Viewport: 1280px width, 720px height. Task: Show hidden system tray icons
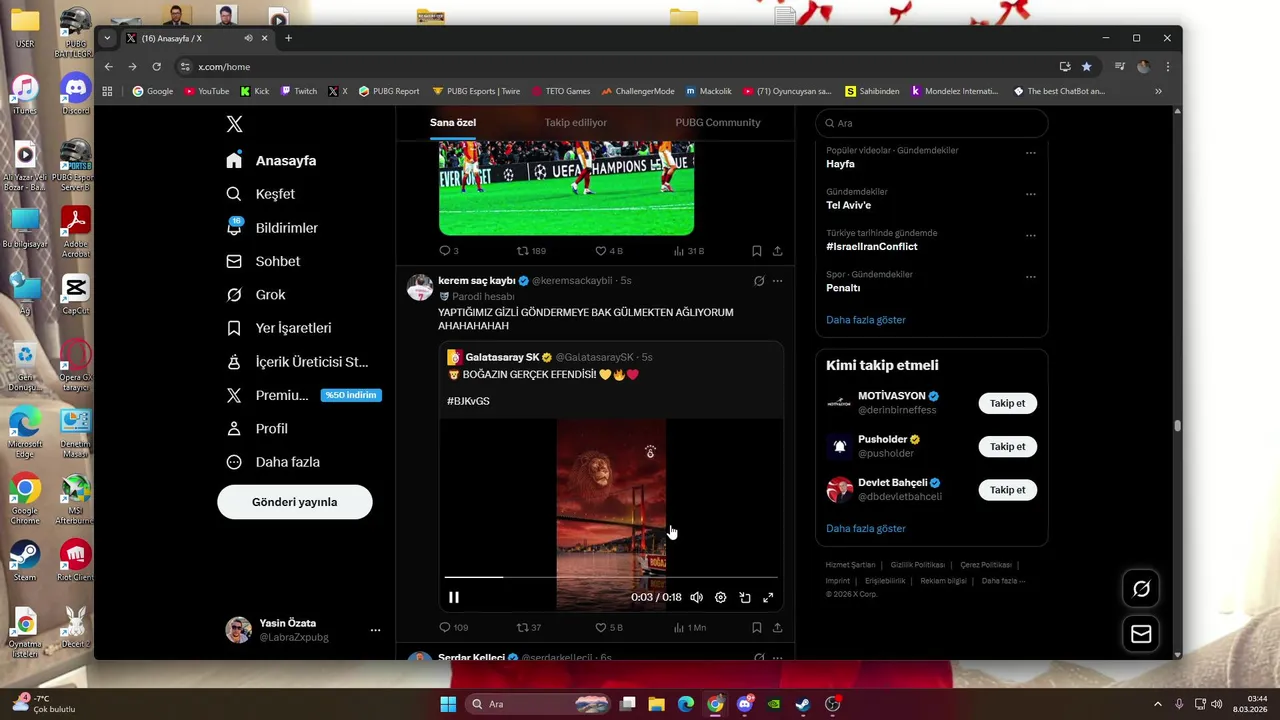(1158, 704)
